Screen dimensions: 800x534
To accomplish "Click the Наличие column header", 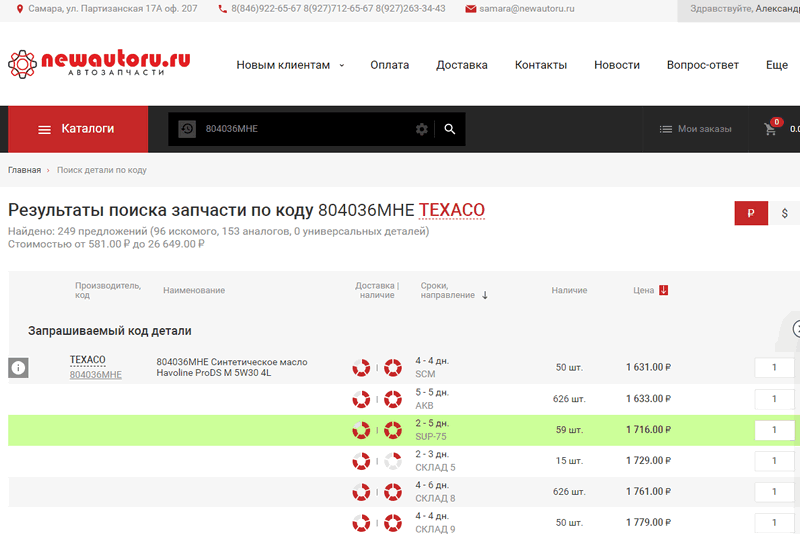I will (569, 290).
